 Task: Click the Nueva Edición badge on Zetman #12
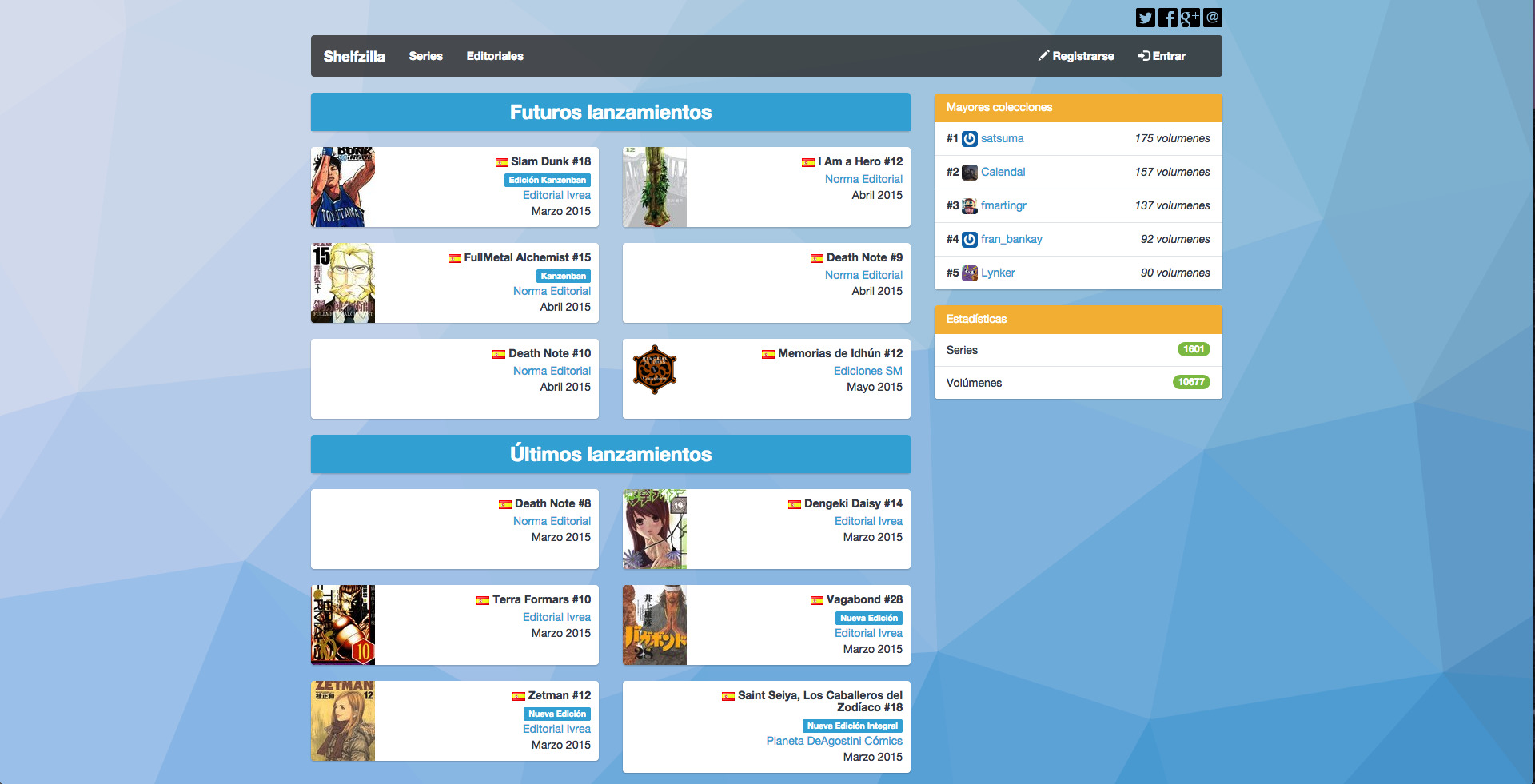click(x=557, y=714)
